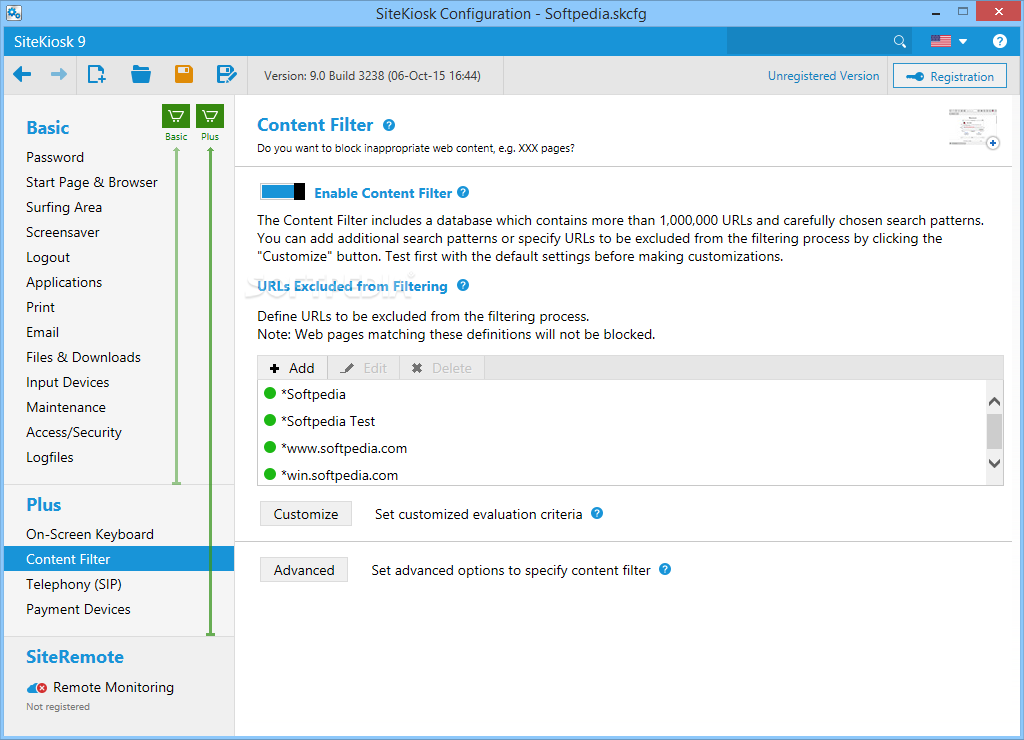Viewport: 1024px width, 740px height.
Task: Open the Applications section
Action: tap(64, 282)
